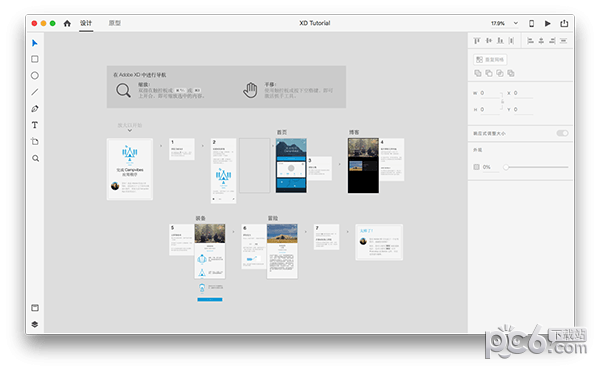Click the down chevron below 放大以开始
Viewport: 600px width, 371px height.
click(x=130, y=131)
